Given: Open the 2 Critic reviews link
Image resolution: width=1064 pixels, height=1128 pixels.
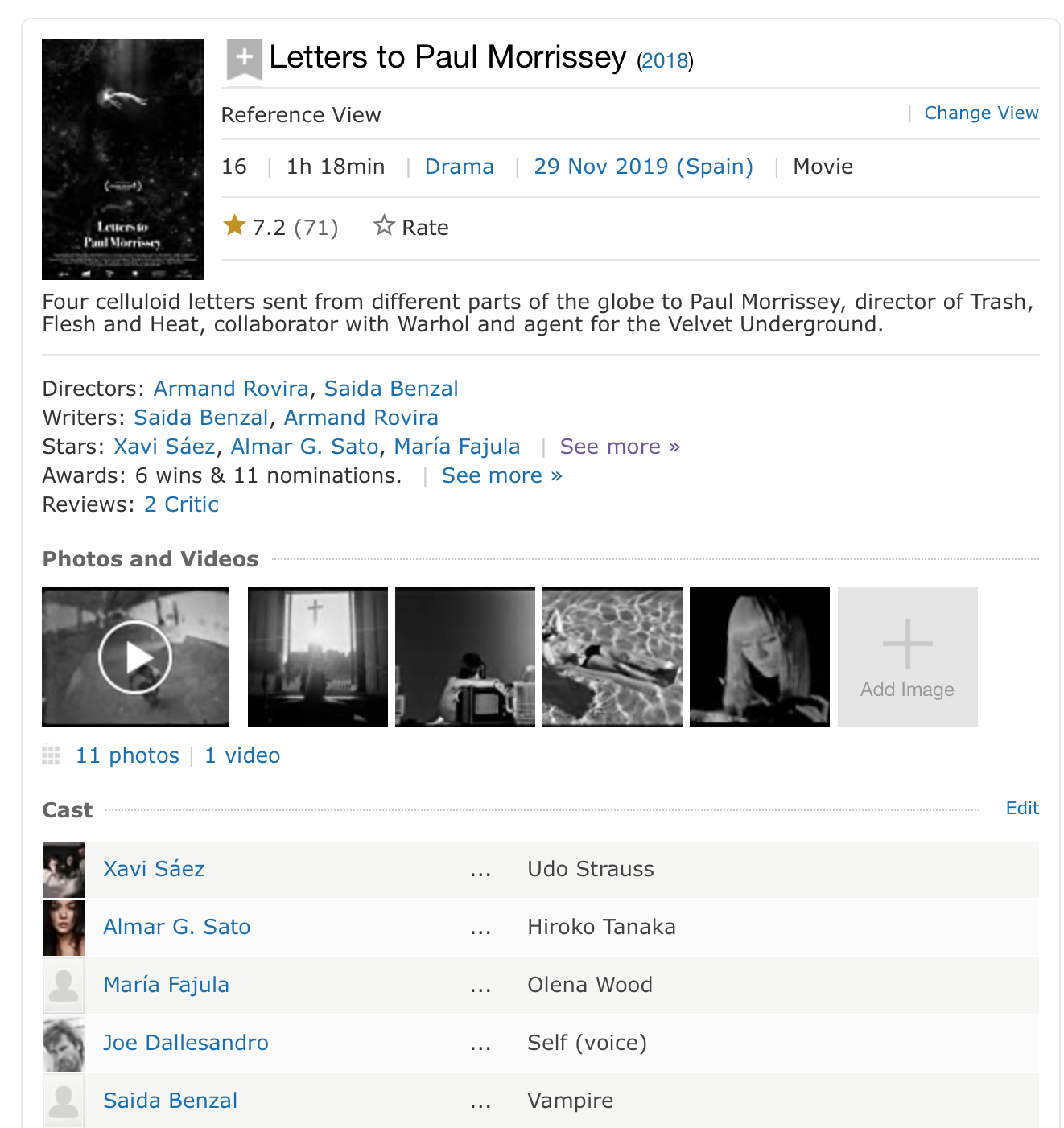Looking at the screenshot, I should pyautogui.click(x=181, y=504).
